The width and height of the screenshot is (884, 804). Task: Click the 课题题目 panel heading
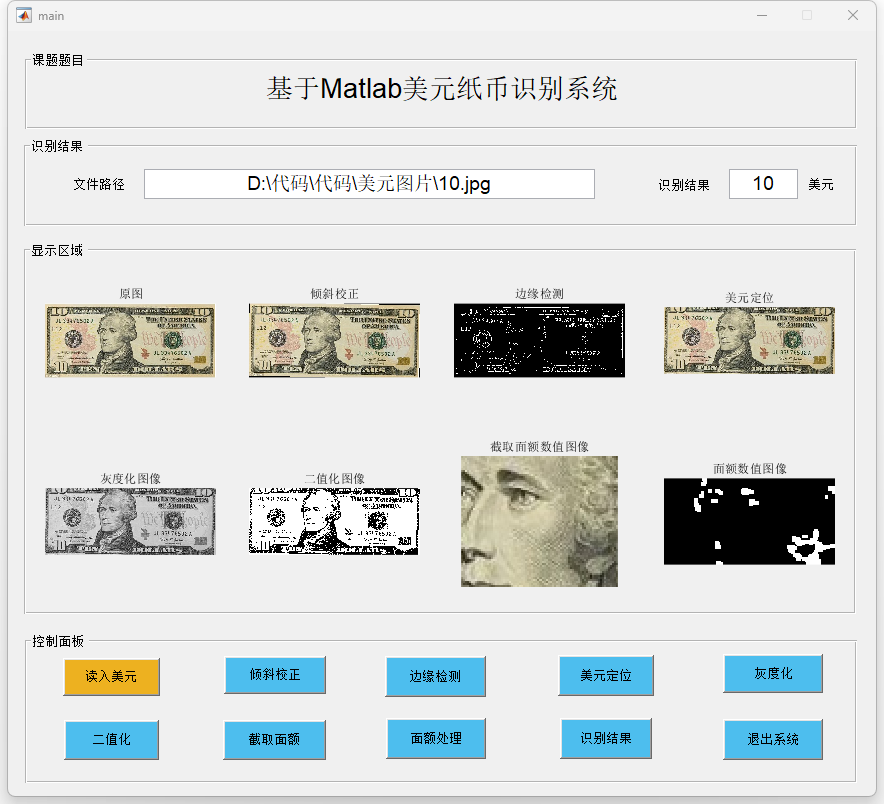pos(58,60)
